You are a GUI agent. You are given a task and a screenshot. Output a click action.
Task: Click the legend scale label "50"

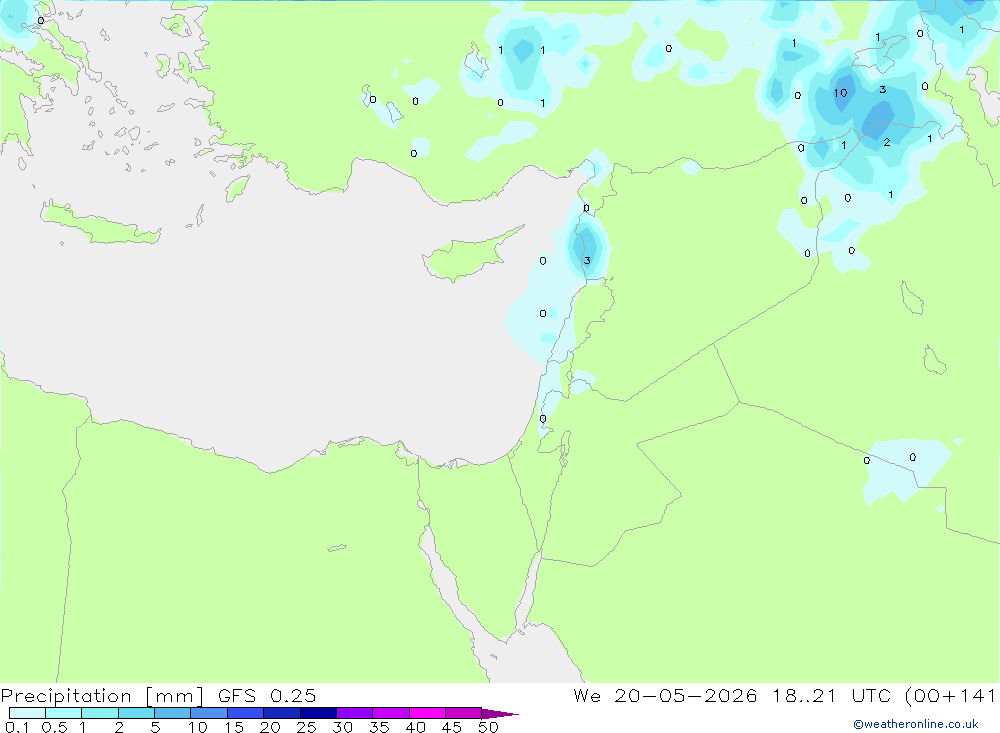[488, 727]
